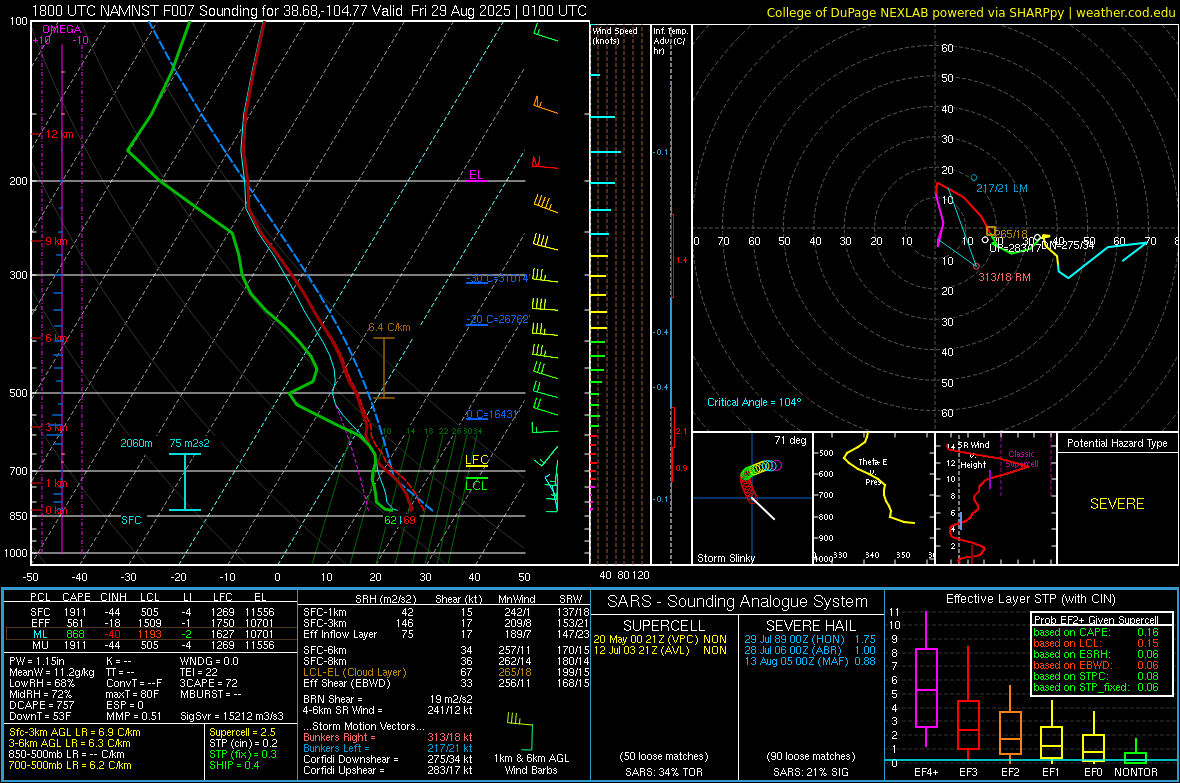The width and height of the screenshot is (1180, 783).
Task: Click the Potential Hazard Type heading
Action: coord(1117,443)
